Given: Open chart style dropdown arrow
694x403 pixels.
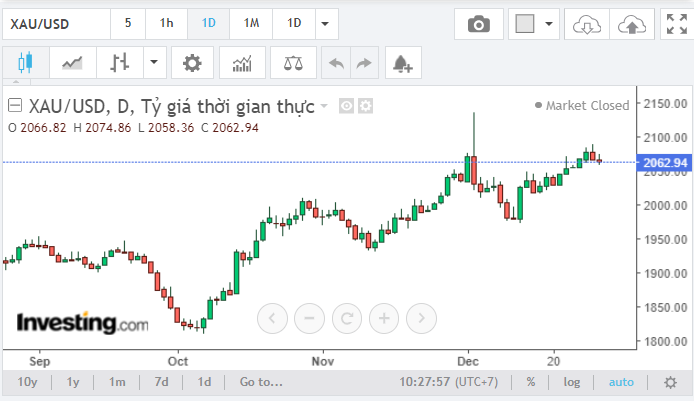Looking at the screenshot, I should [x=154, y=62].
